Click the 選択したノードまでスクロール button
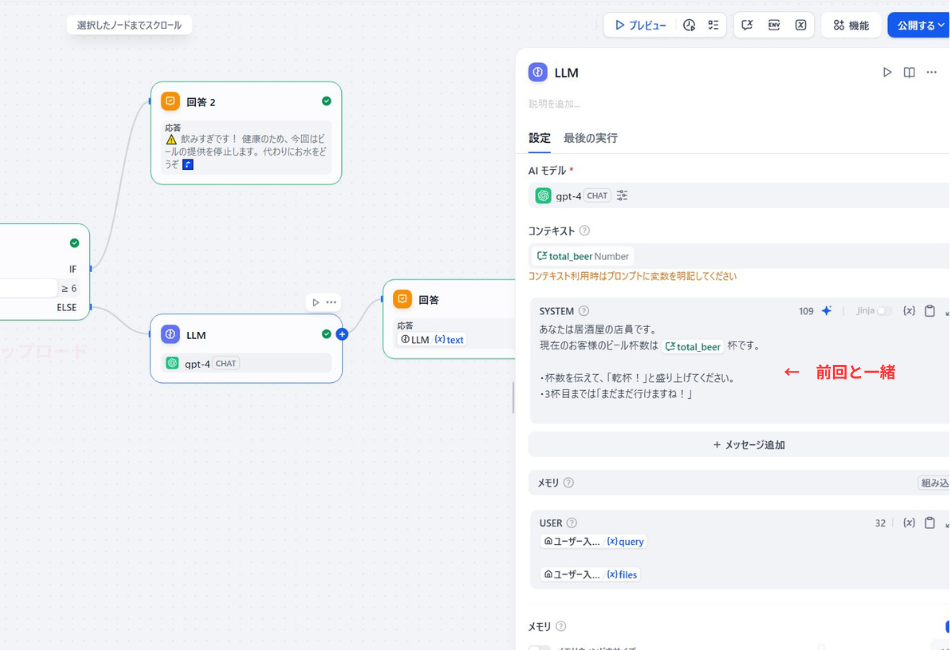 pos(128,24)
